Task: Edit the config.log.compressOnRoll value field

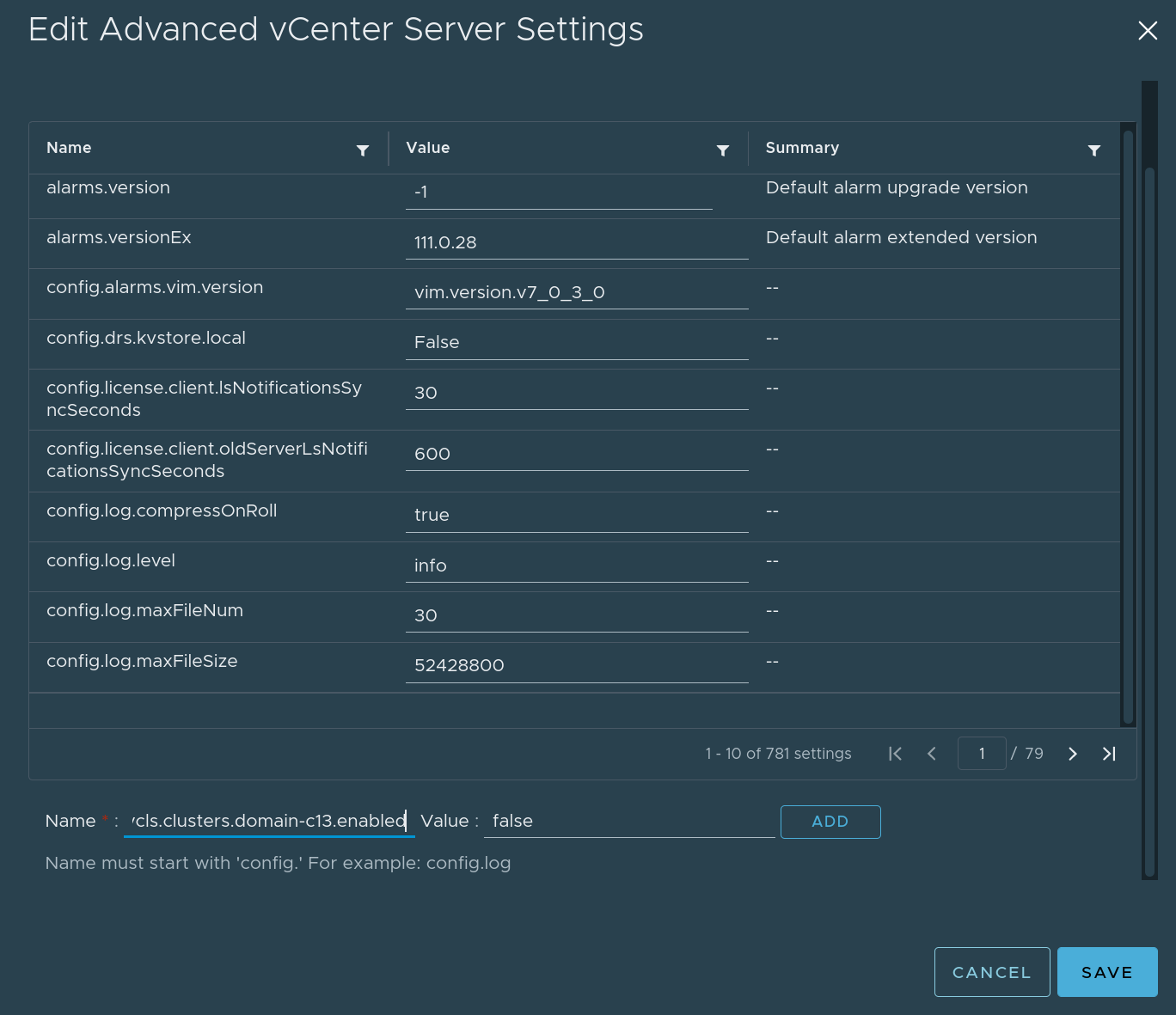Action: [577, 516]
